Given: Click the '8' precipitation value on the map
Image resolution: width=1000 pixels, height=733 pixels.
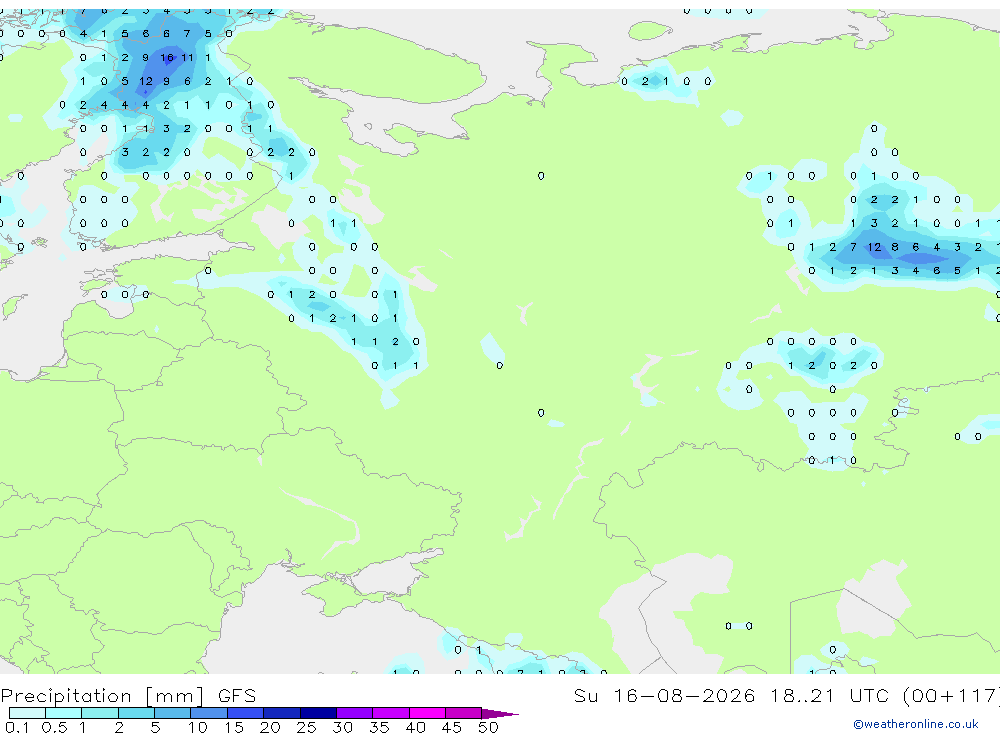Looking at the screenshot, I should 895,247.
